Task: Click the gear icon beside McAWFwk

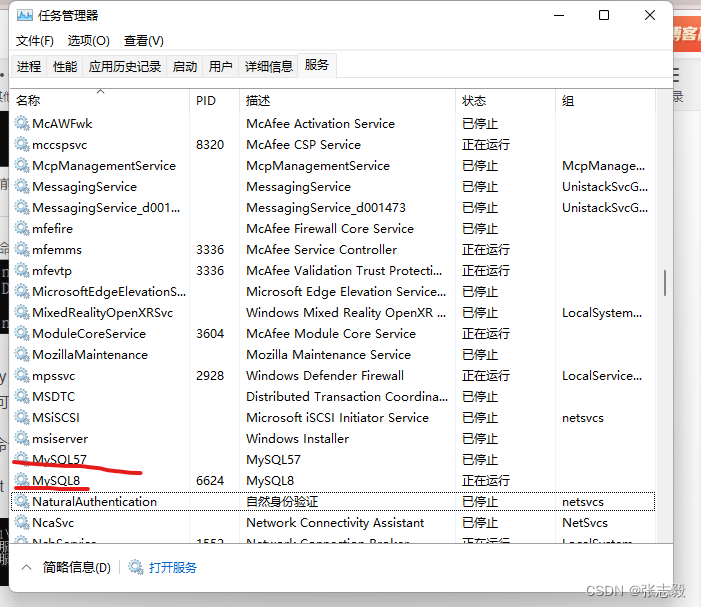Action: 22,123
